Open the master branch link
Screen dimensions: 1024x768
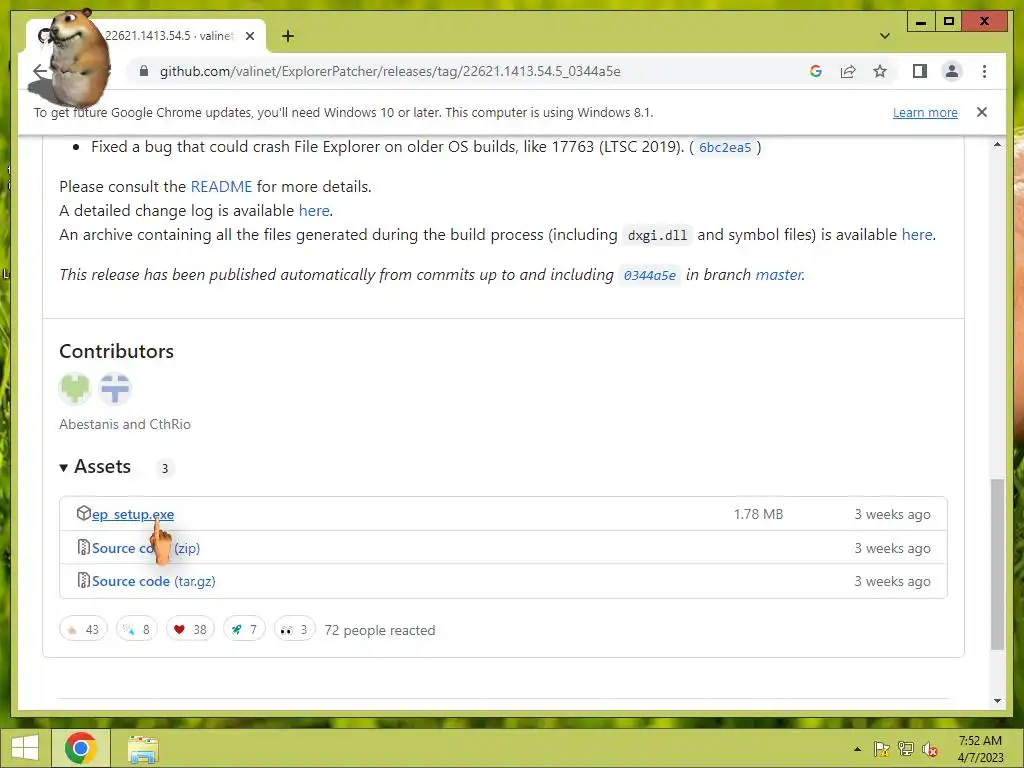(x=778, y=275)
